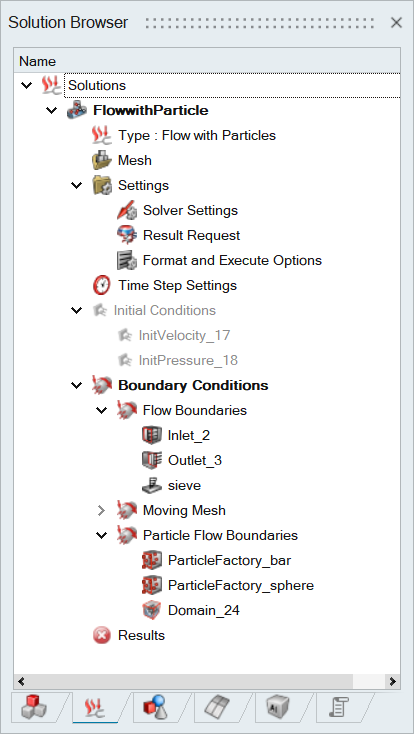
Task: Open the AI cube tab
Action: point(277,707)
